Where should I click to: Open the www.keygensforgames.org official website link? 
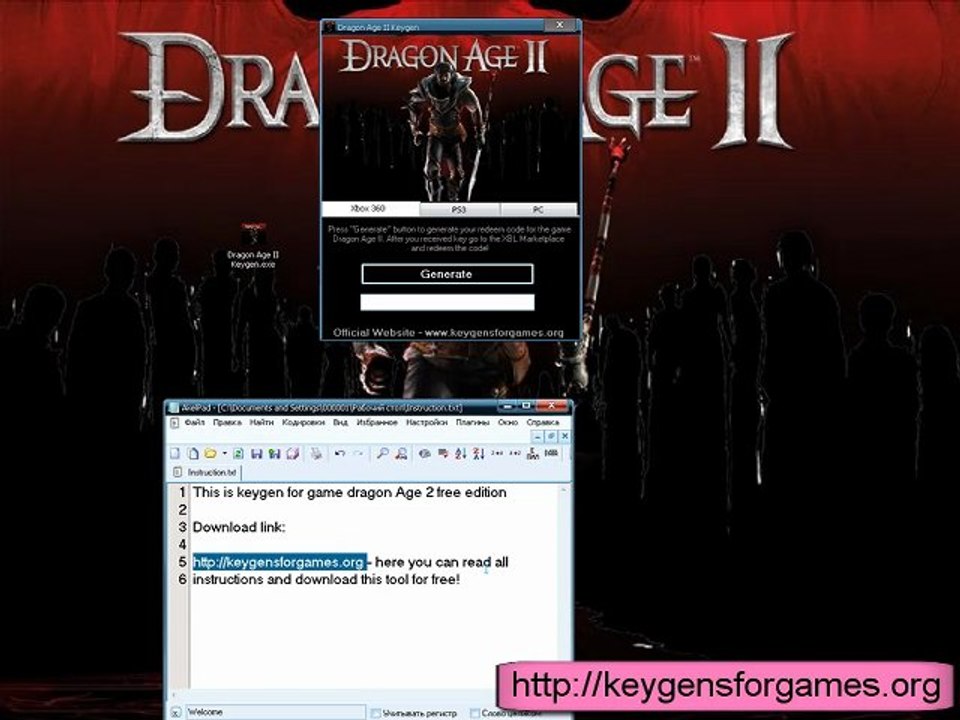click(x=494, y=332)
